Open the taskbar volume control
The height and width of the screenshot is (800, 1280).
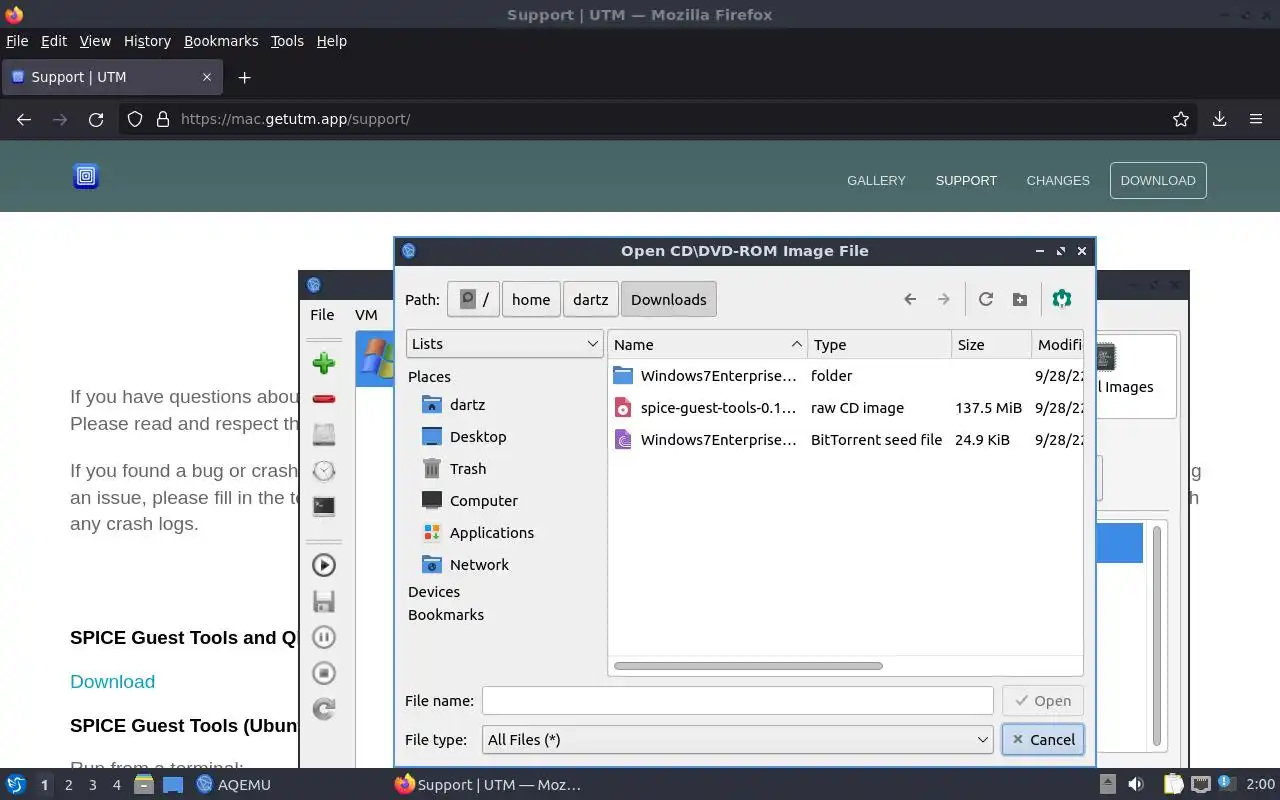pyautogui.click(x=1136, y=785)
